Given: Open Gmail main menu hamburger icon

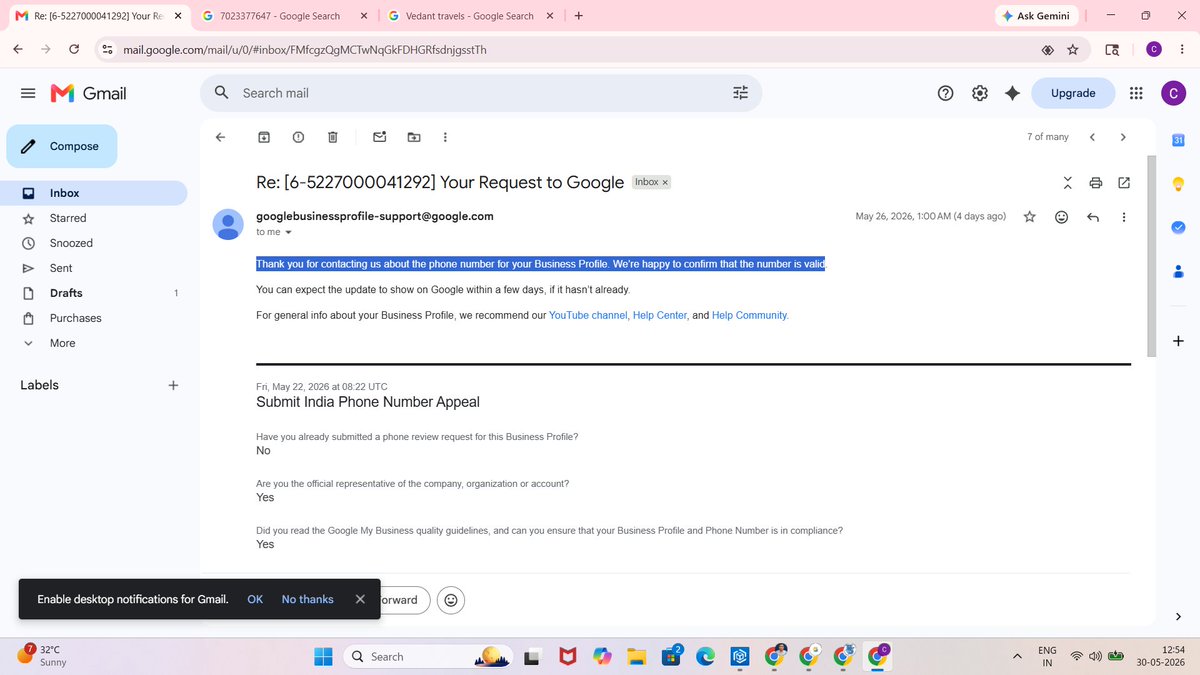Looking at the screenshot, I should [29, 93].
